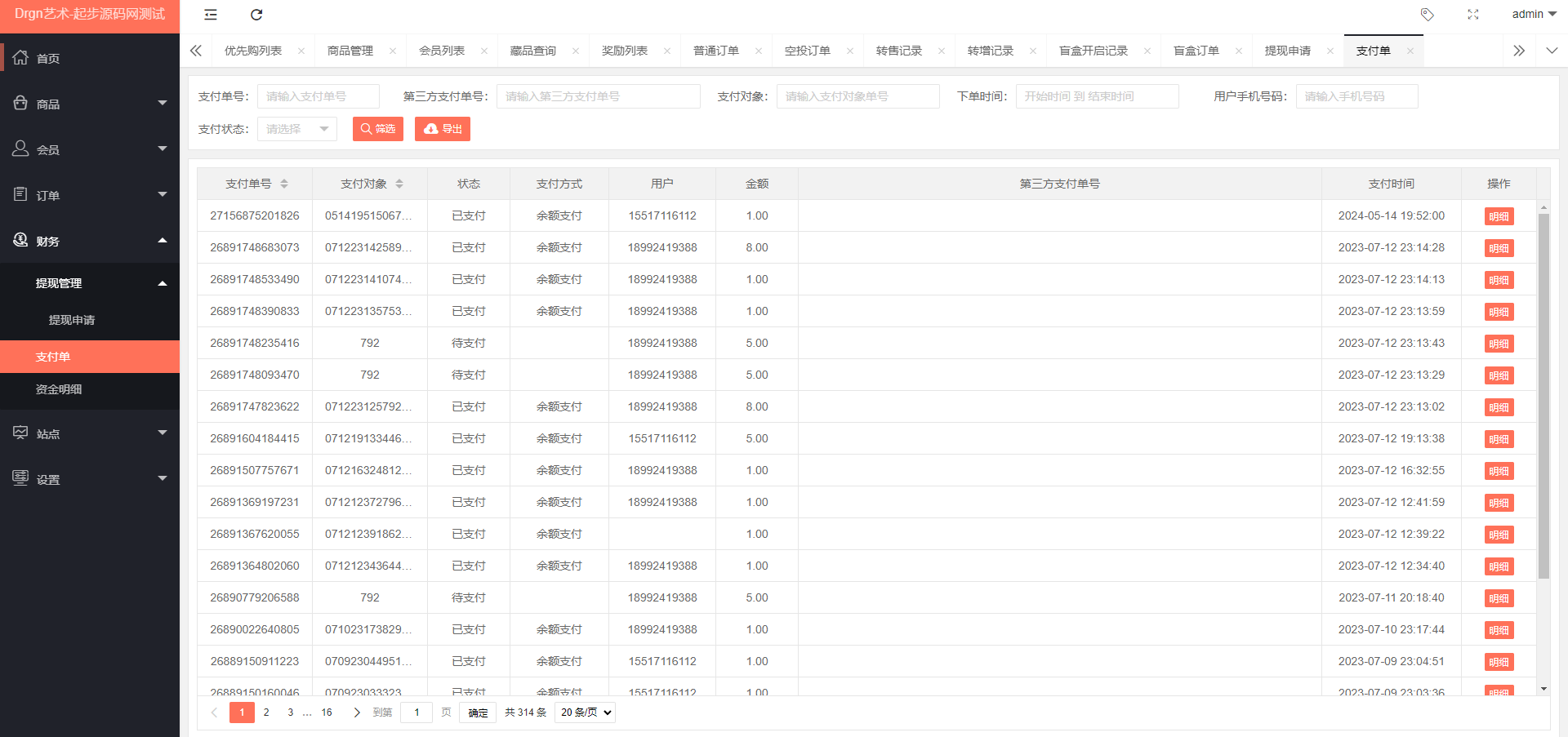
Task: Sort by 支付单号 column sort arrows
Action: [x=284, y=184]
